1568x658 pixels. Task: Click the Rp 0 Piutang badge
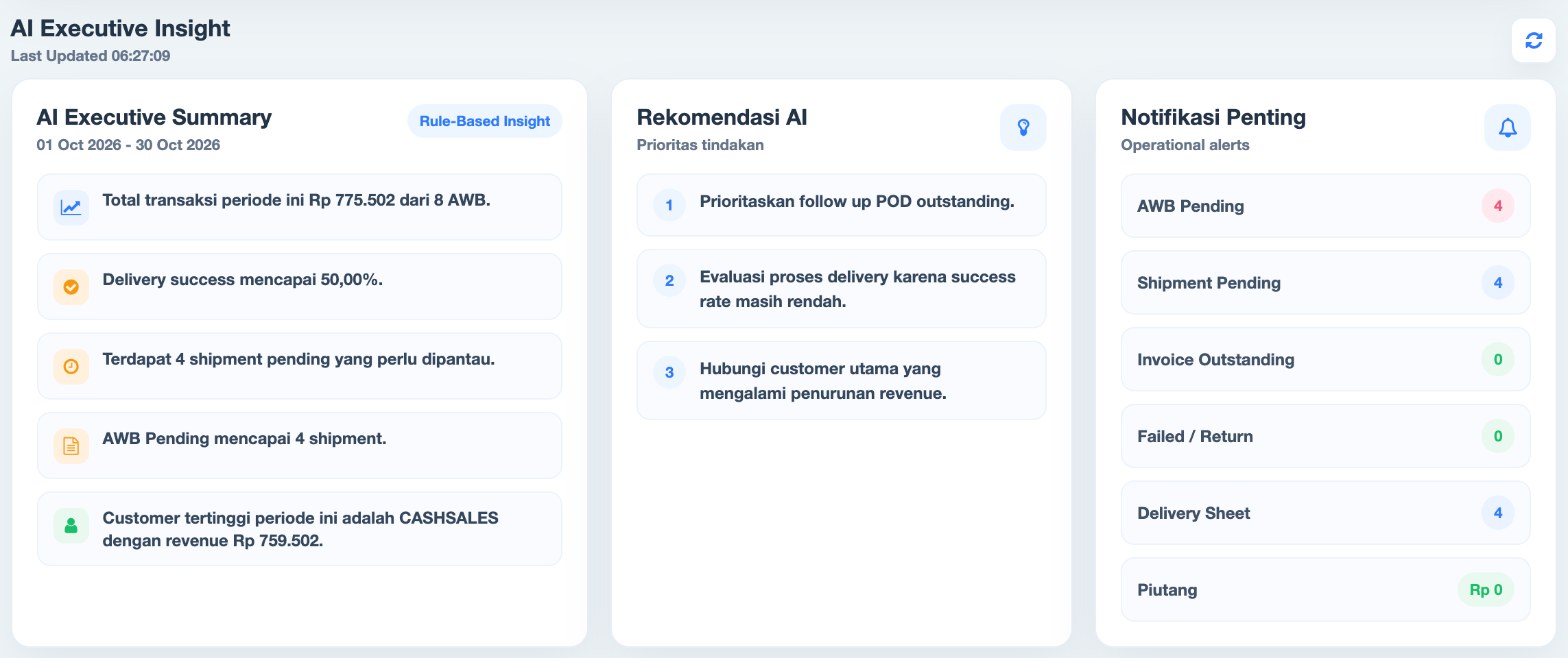(x=1486, y=590)
